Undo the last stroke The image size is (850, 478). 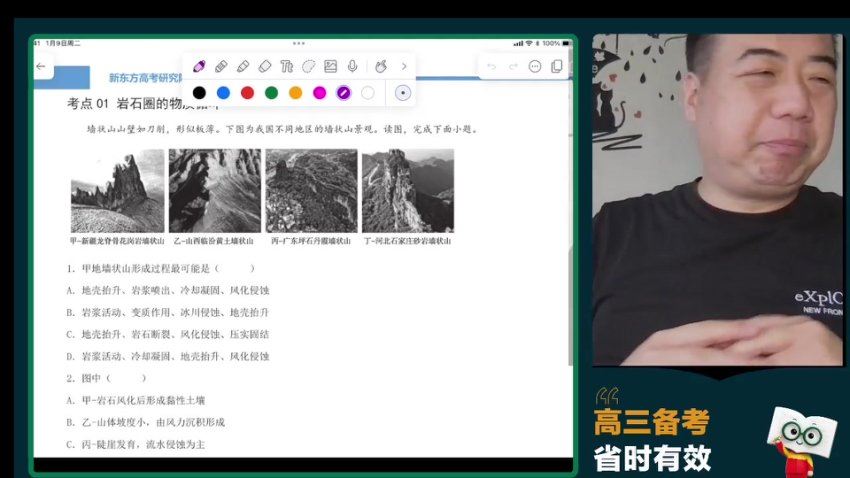pos(491,67)
